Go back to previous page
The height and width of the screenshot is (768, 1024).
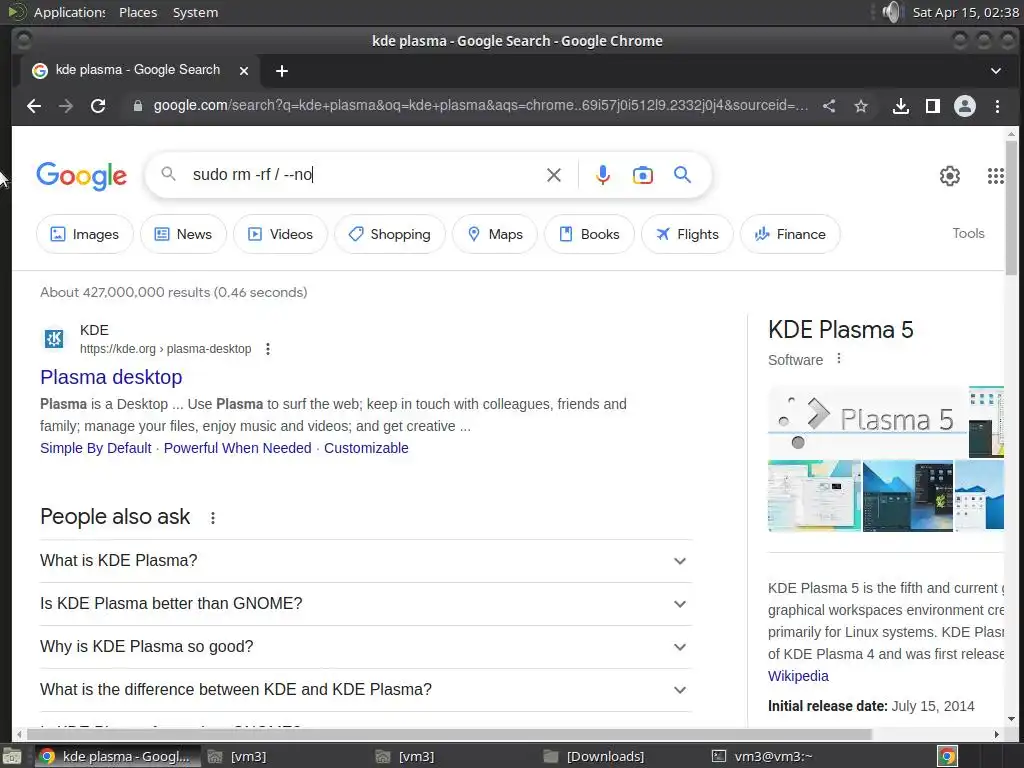[34, 106]
